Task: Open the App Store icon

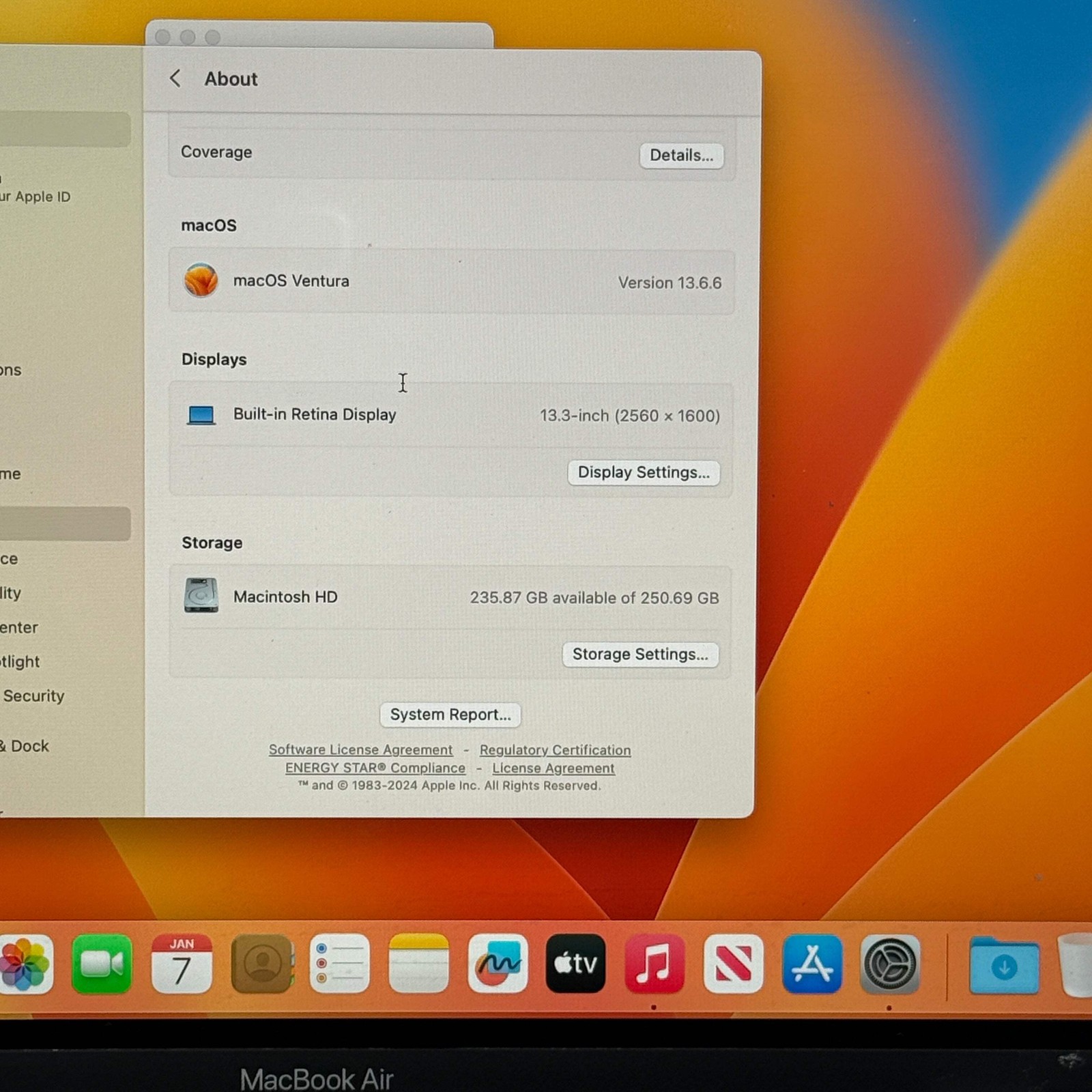Action: click(x=812, y=964)
